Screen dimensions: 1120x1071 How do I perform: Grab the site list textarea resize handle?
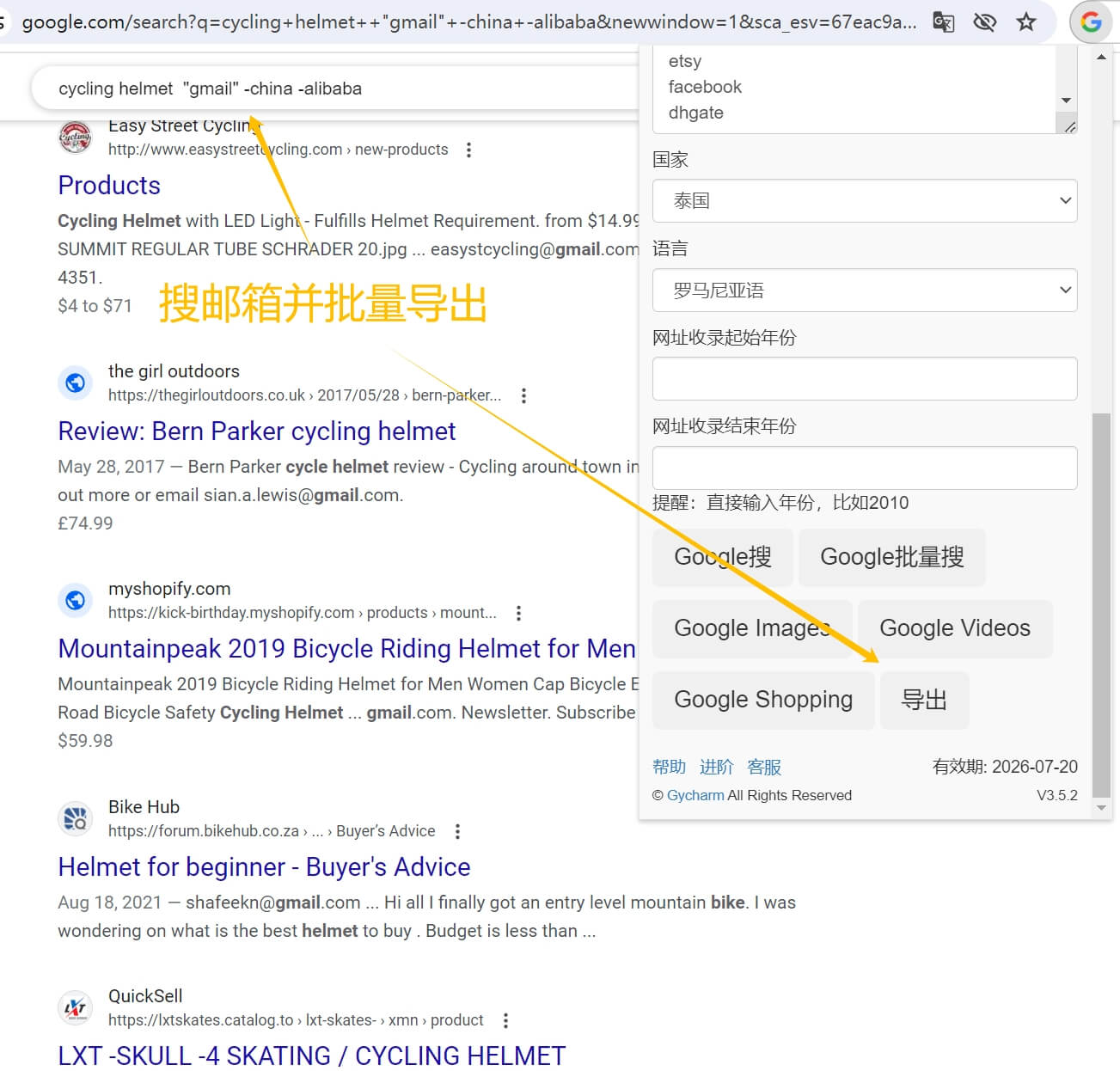pyautogui.click(x=1069, y=126)
